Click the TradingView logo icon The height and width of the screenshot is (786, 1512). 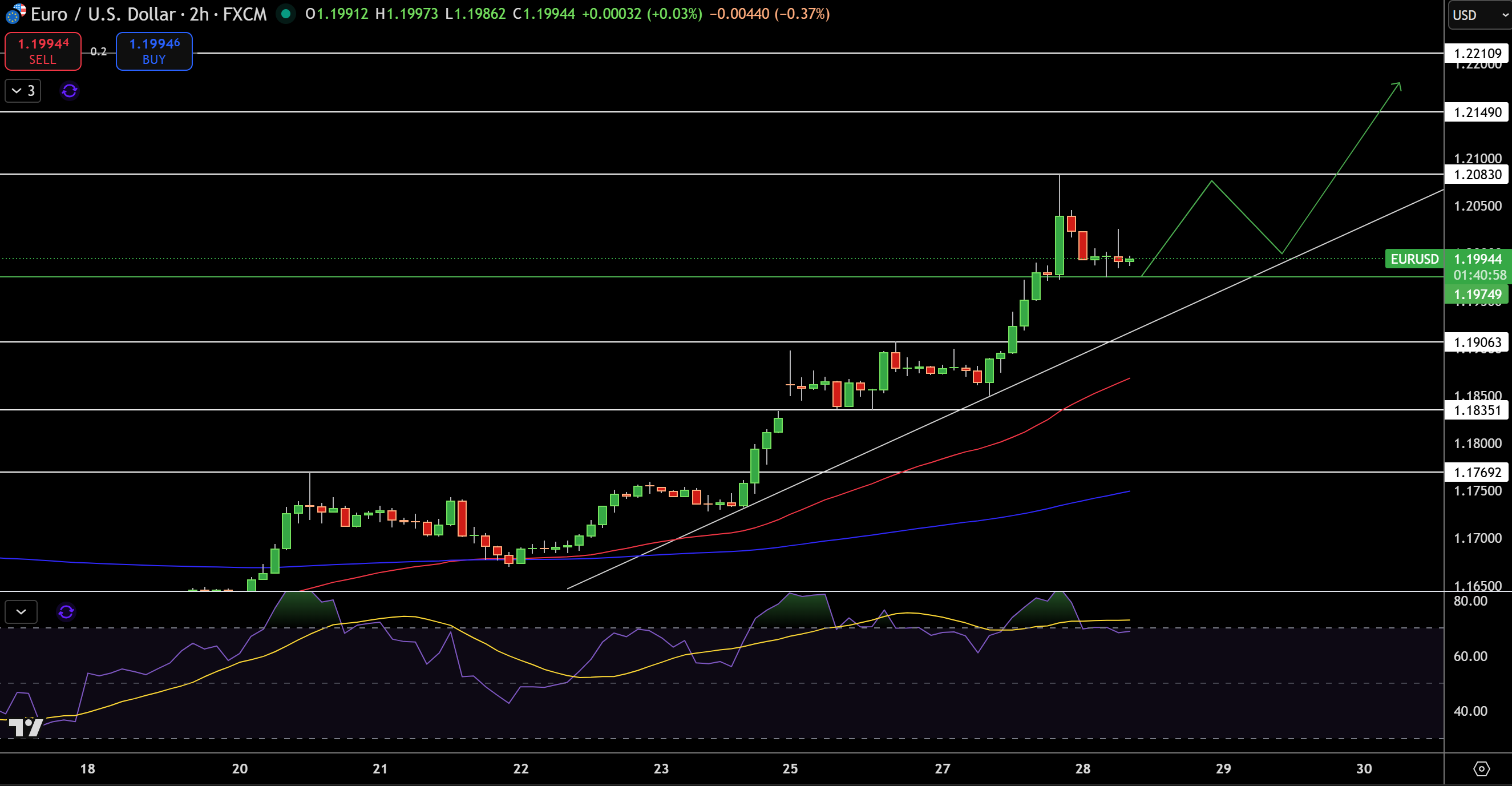(26, 727)
